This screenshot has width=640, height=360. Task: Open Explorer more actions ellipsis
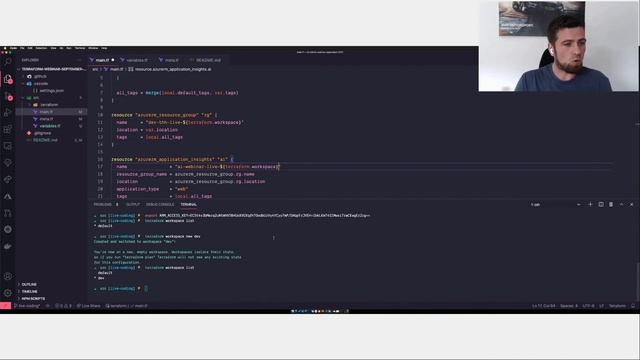point(80,60)
